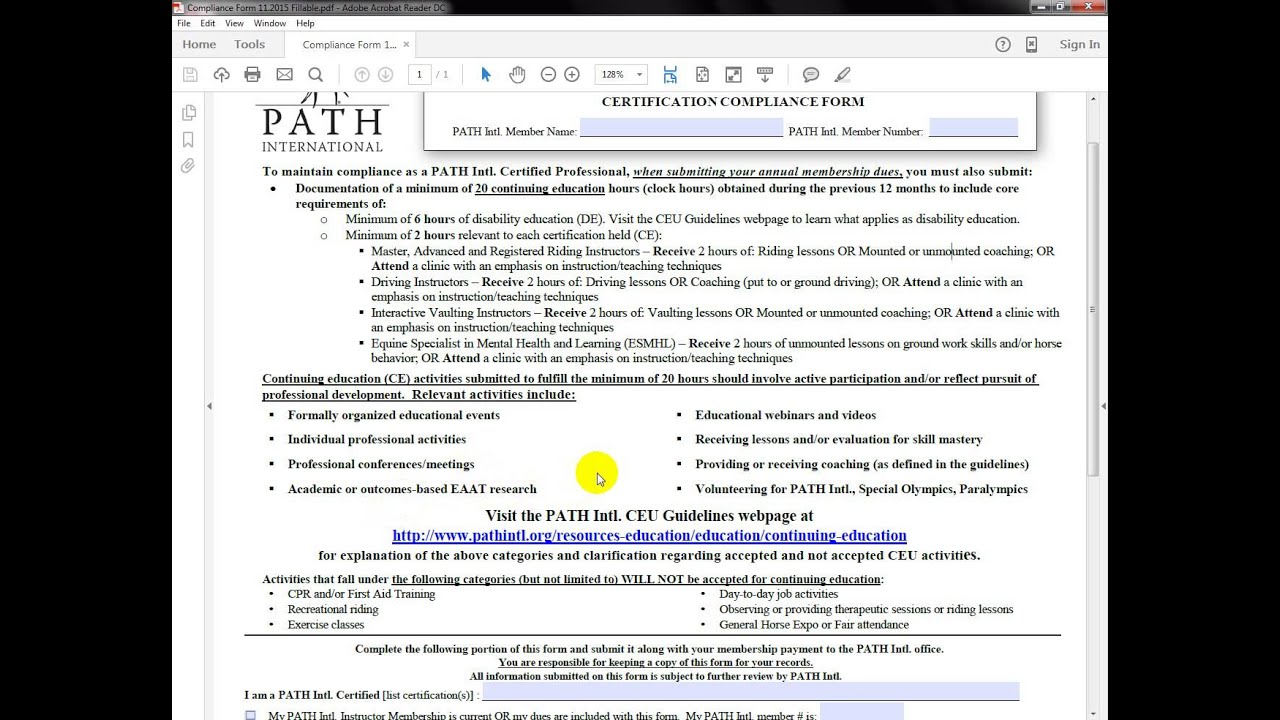Click the PATH Intl. Member Number field
1280x720 pixels.
coord(973,128)
